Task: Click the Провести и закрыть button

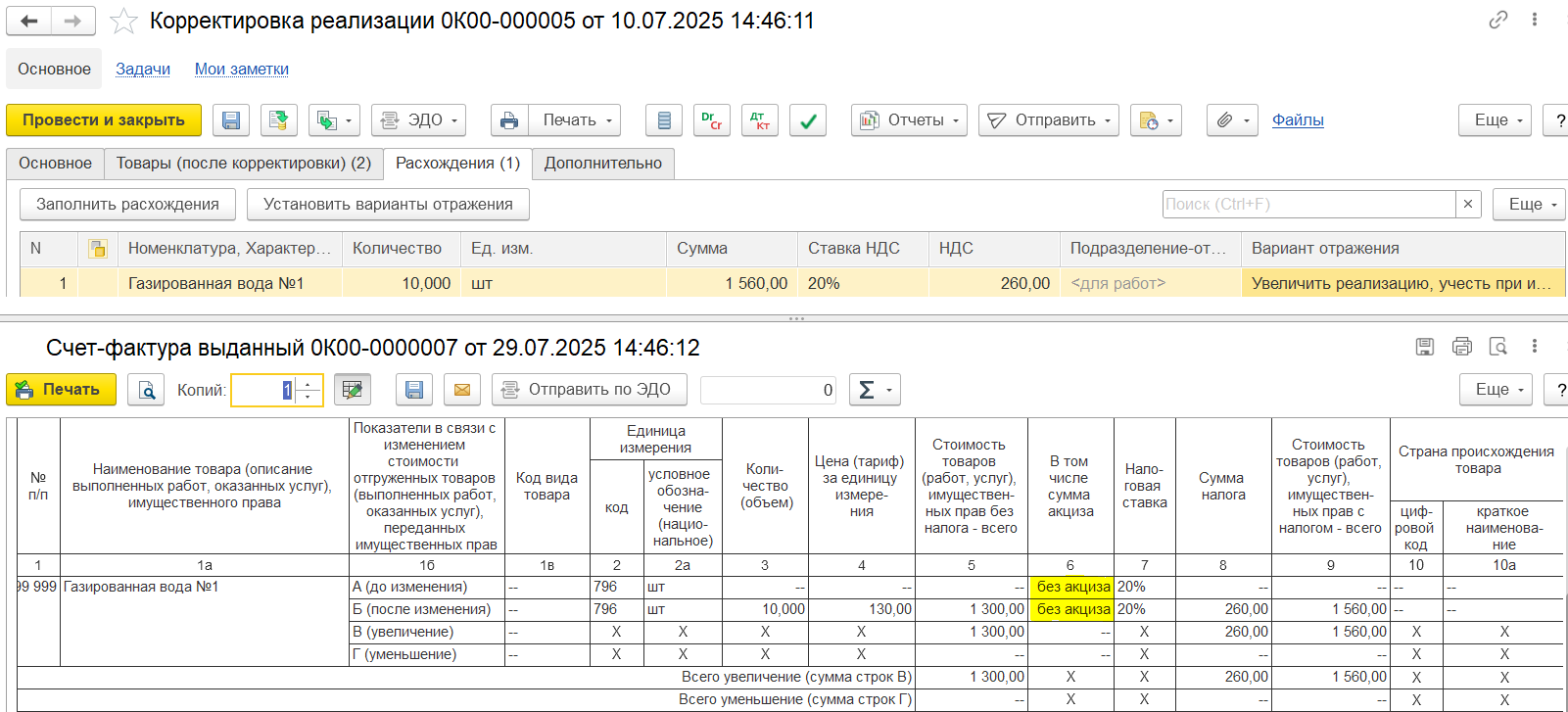Action: (104, 120)
